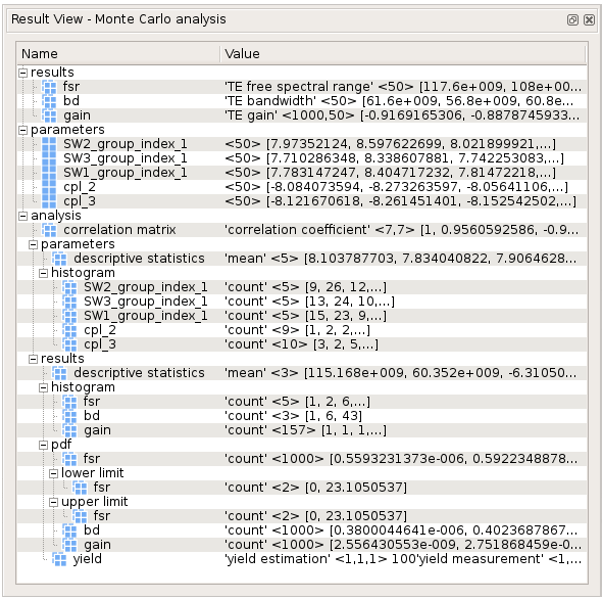The image size is (605, 599).
Task: Click the dataset icon beside 'TE gain' row
Action: tap(49, 115)
